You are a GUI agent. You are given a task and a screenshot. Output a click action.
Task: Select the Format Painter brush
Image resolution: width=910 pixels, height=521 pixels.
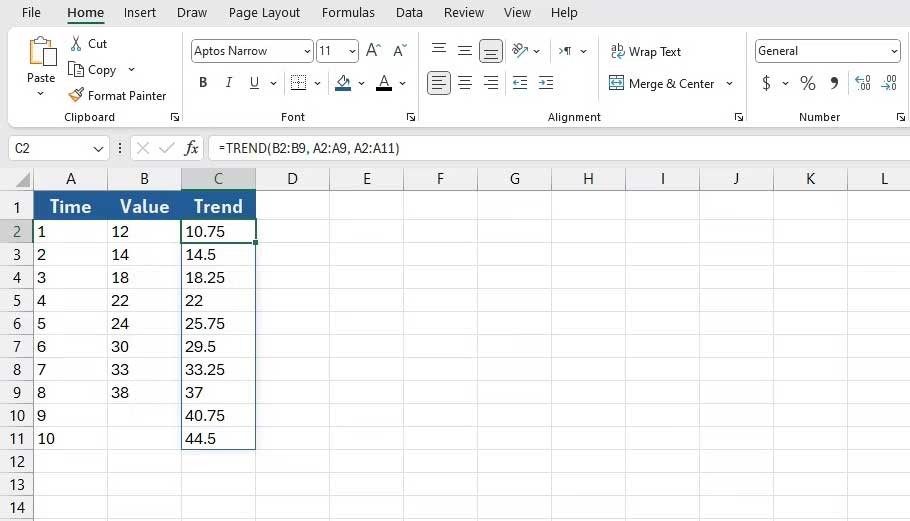(x=77, y=96)
